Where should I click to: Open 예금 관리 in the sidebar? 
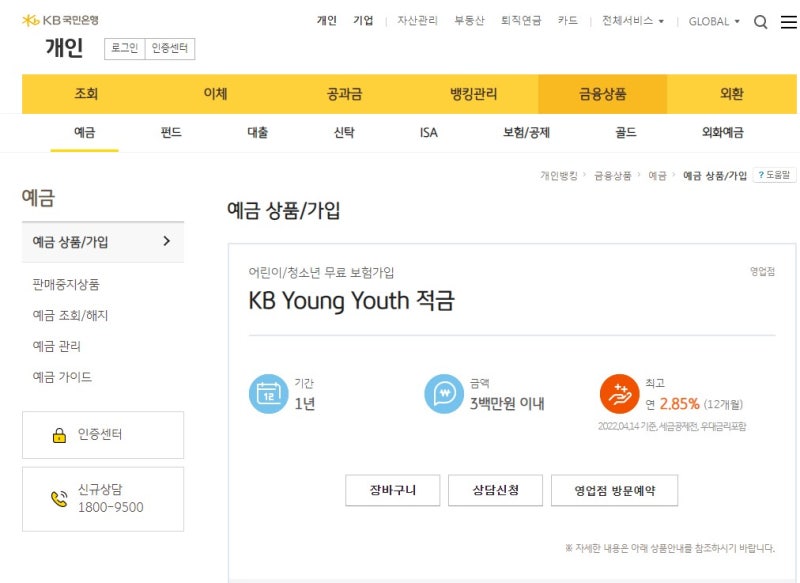click(x=57, y=346)
